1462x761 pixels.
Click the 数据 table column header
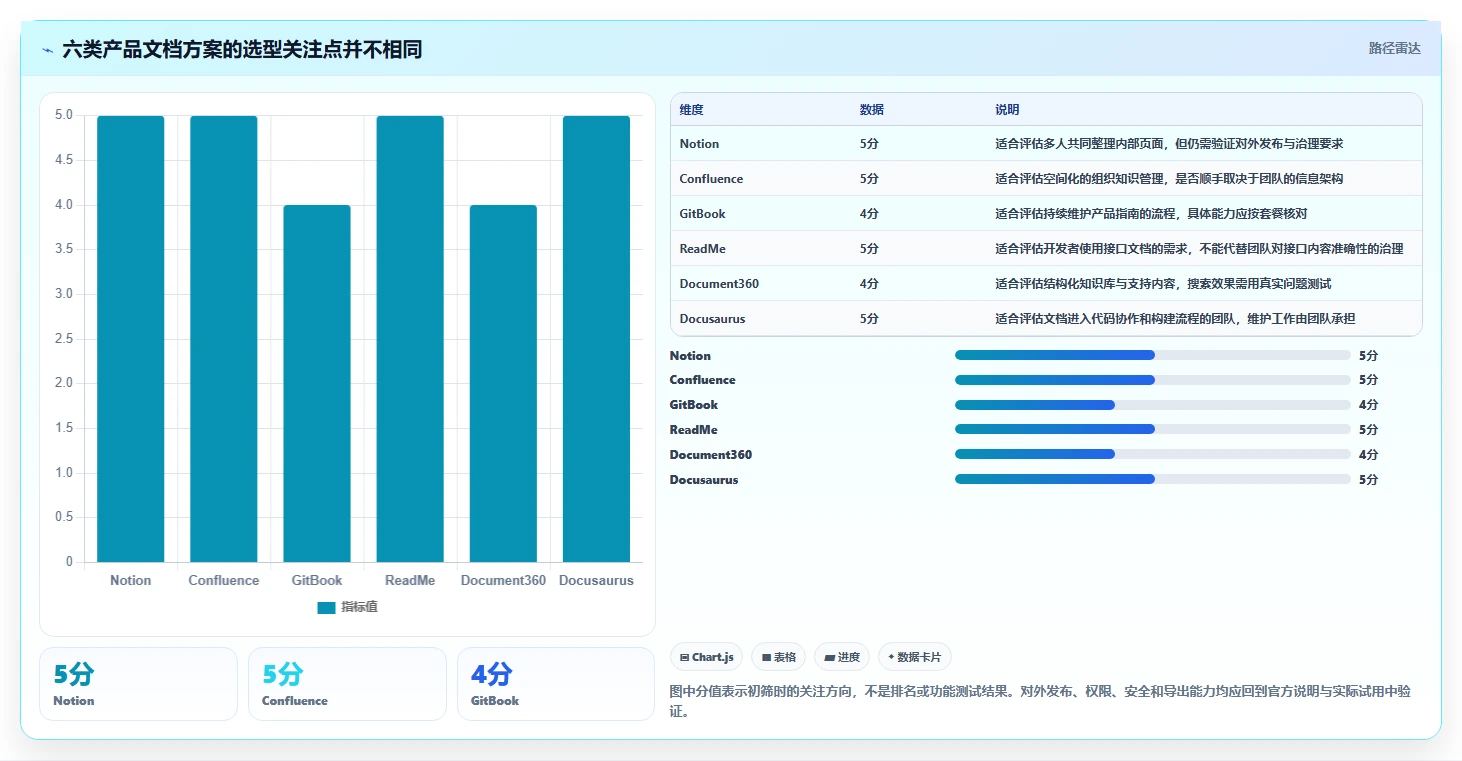pos(871,110)
